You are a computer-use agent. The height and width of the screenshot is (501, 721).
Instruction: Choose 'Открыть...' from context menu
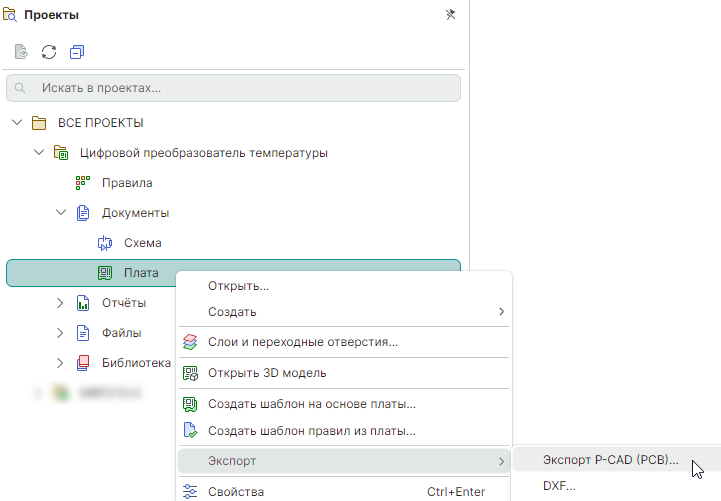pos(344,286)
